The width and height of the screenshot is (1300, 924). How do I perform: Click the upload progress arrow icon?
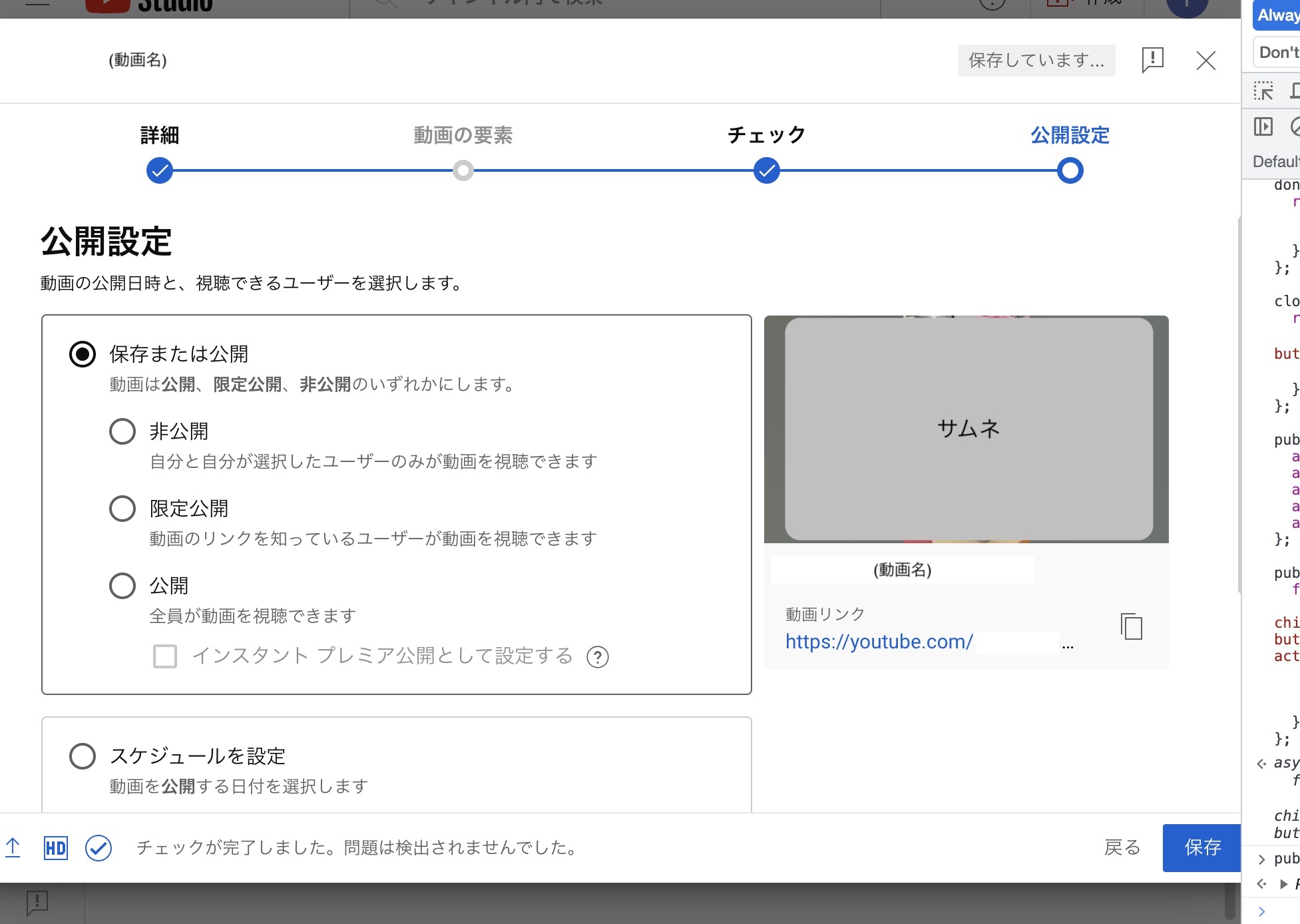(13, 847)
